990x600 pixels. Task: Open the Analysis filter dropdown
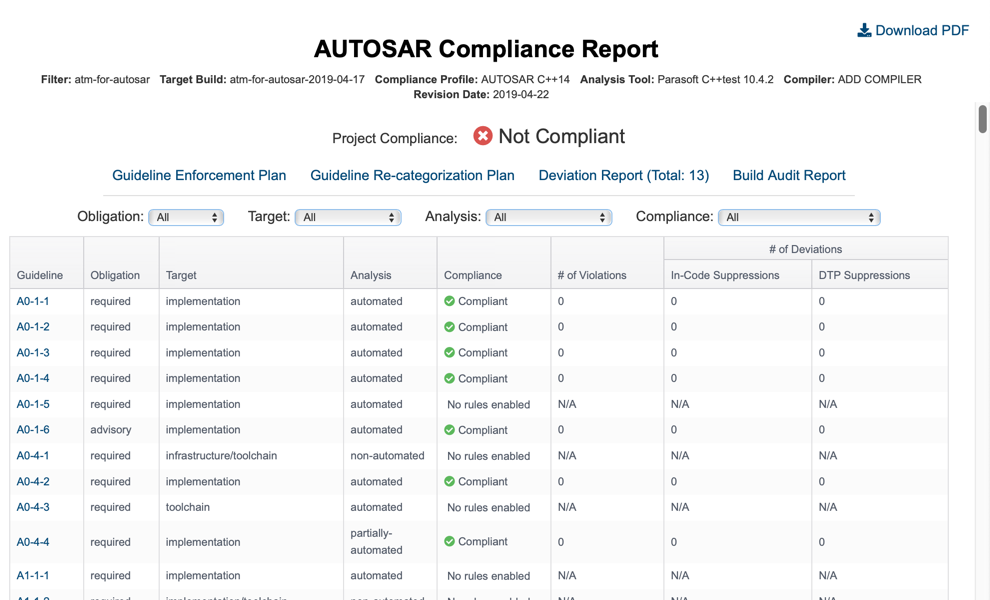tap(549, 217)
